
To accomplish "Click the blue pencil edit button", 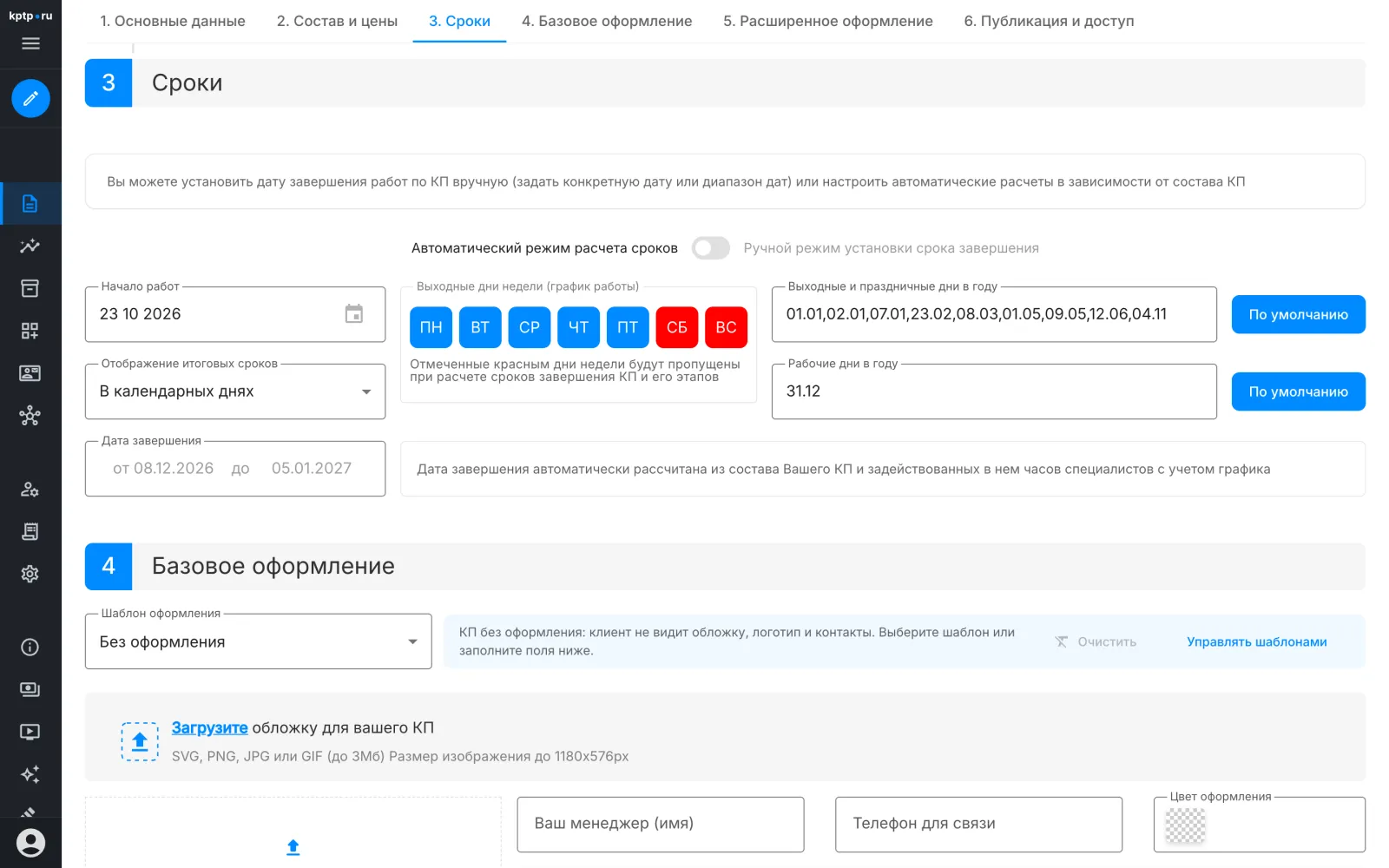I will click(x=30, y=98).
